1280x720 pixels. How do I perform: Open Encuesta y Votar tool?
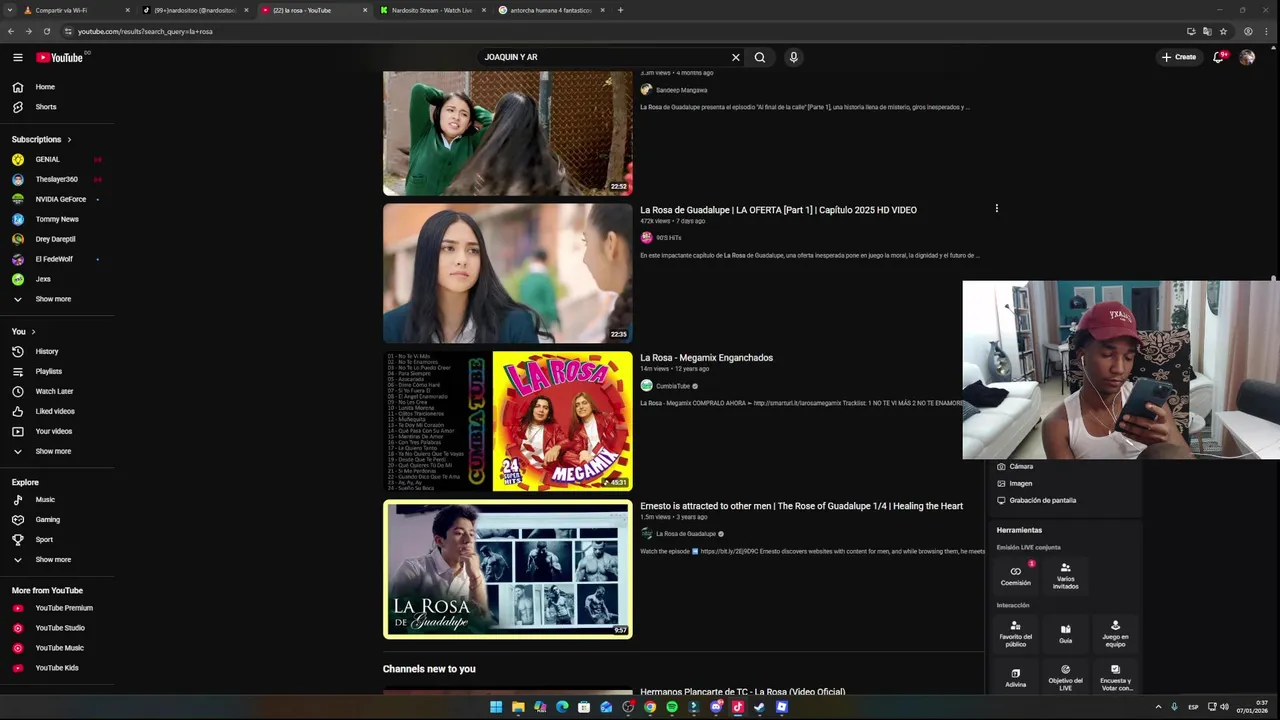pyautogui.click(x=1115, y=677)
